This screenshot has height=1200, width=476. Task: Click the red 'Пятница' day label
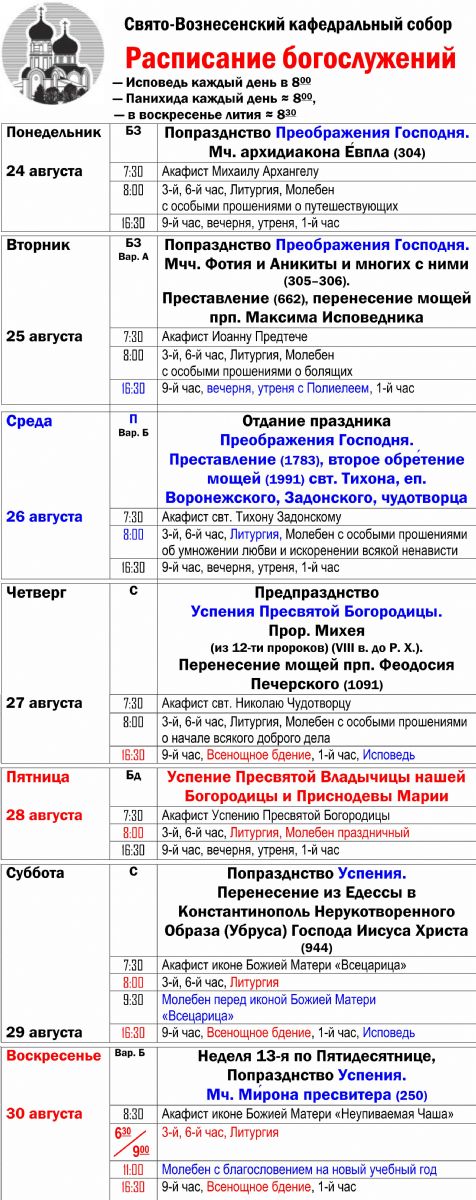click(38, 777)
